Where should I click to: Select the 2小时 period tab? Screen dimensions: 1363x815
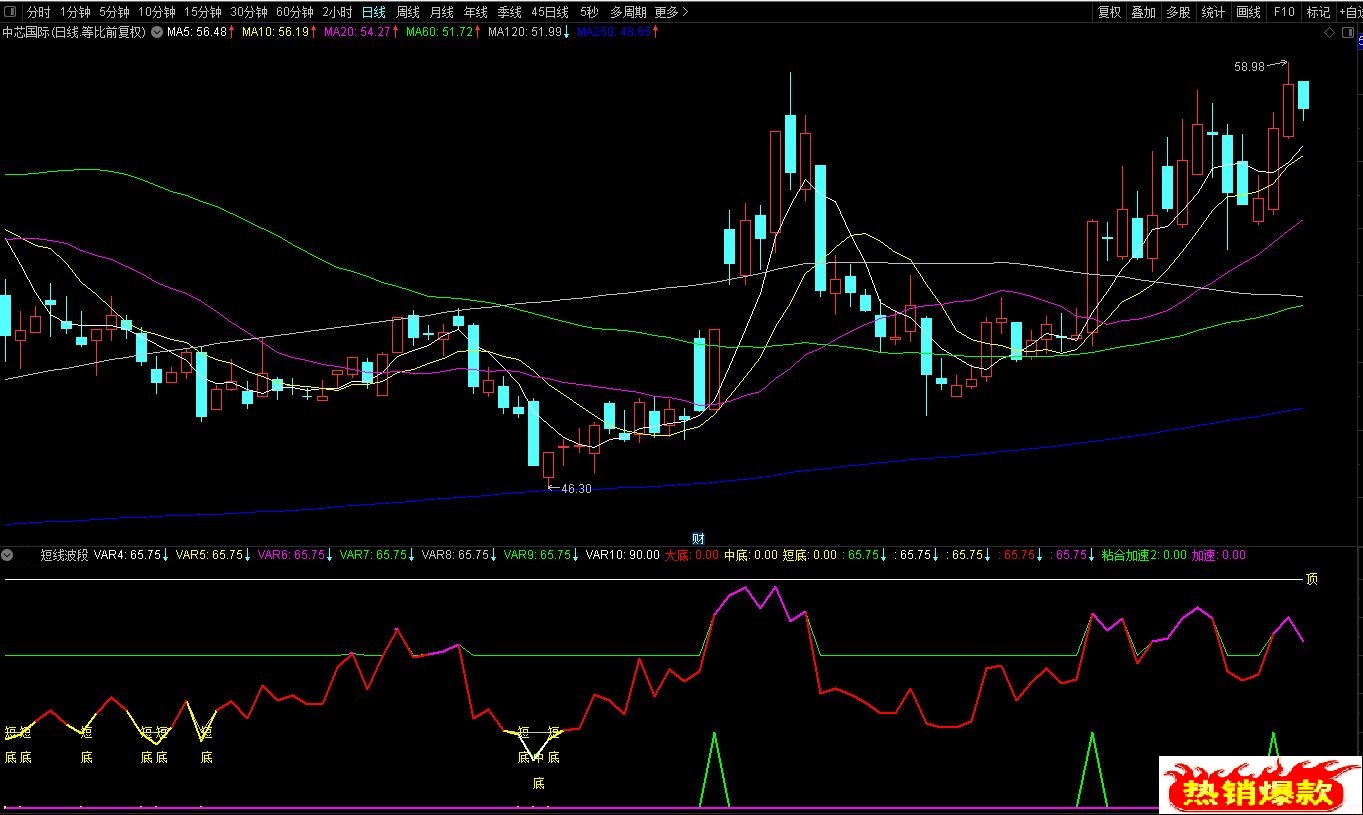click(337, 12)
